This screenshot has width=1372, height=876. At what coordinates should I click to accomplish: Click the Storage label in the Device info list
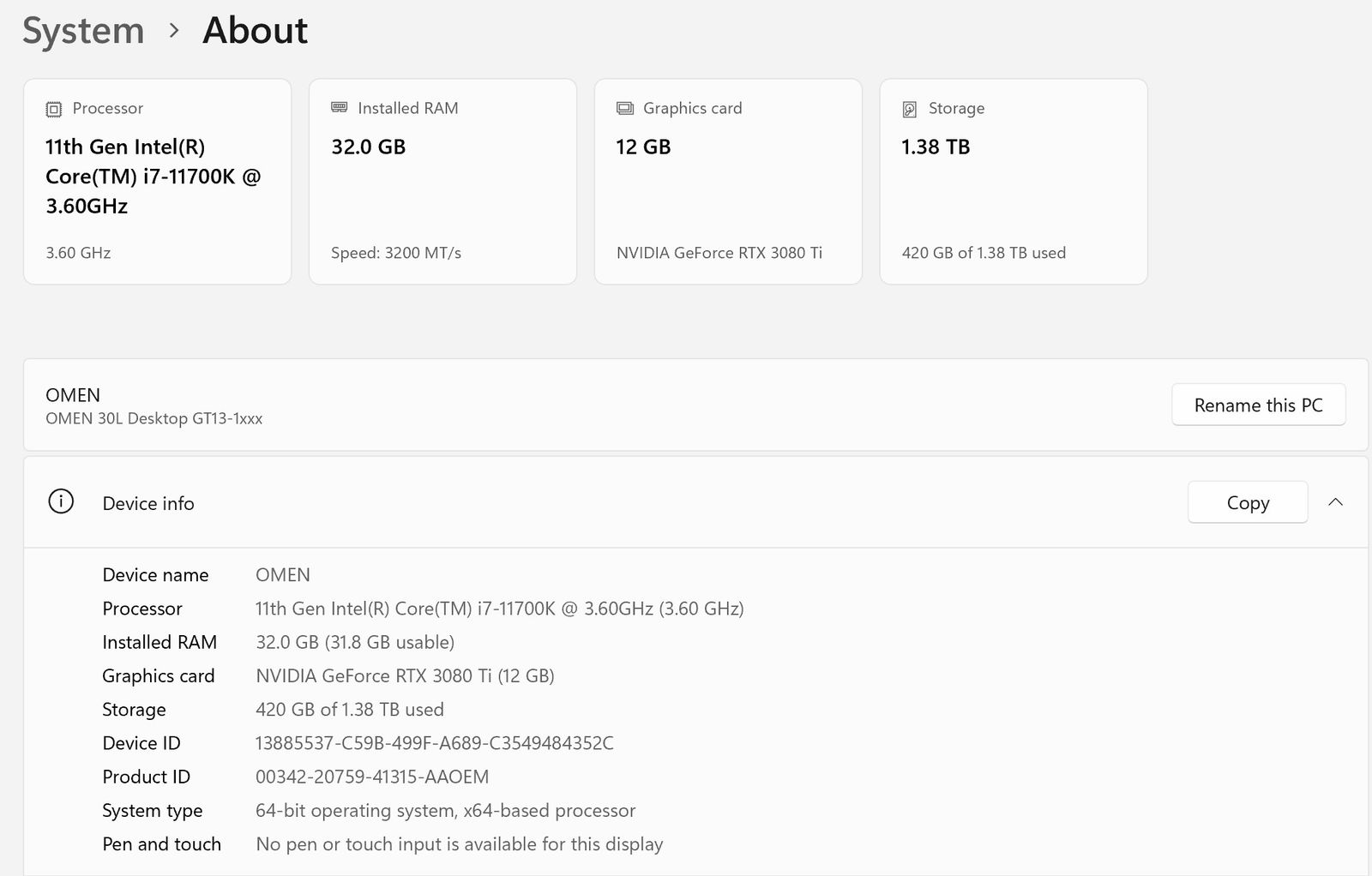tap(135, 710)
